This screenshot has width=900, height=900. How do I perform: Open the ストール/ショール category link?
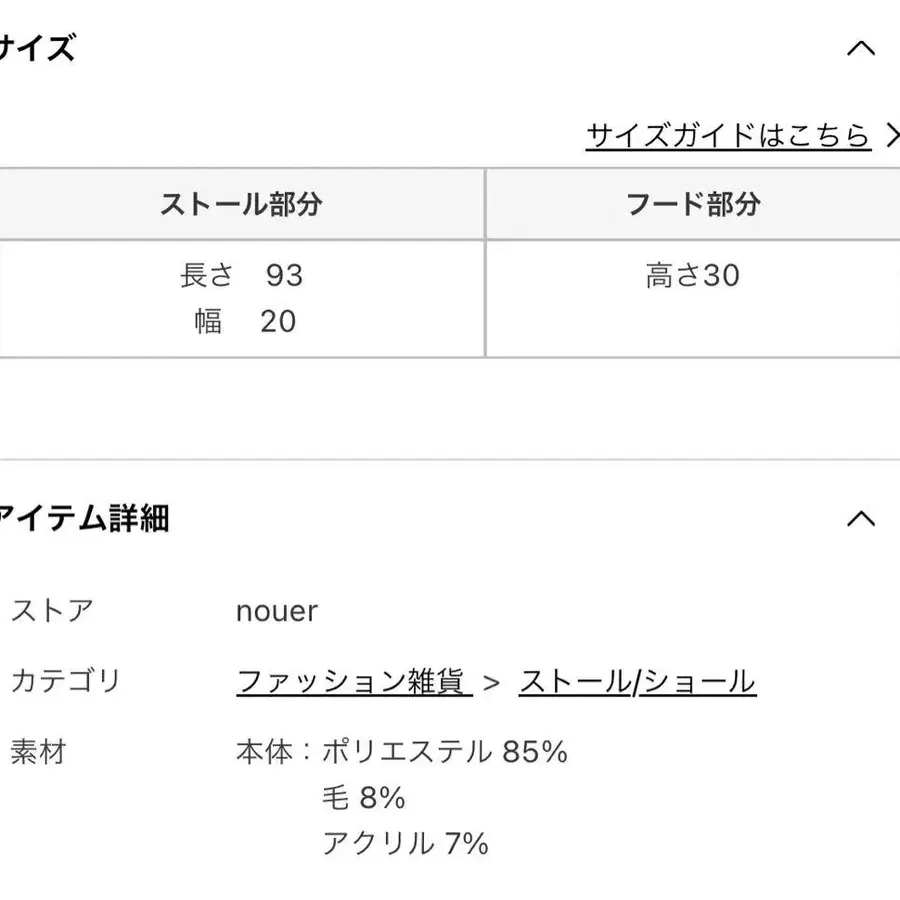tap(637, 682)
